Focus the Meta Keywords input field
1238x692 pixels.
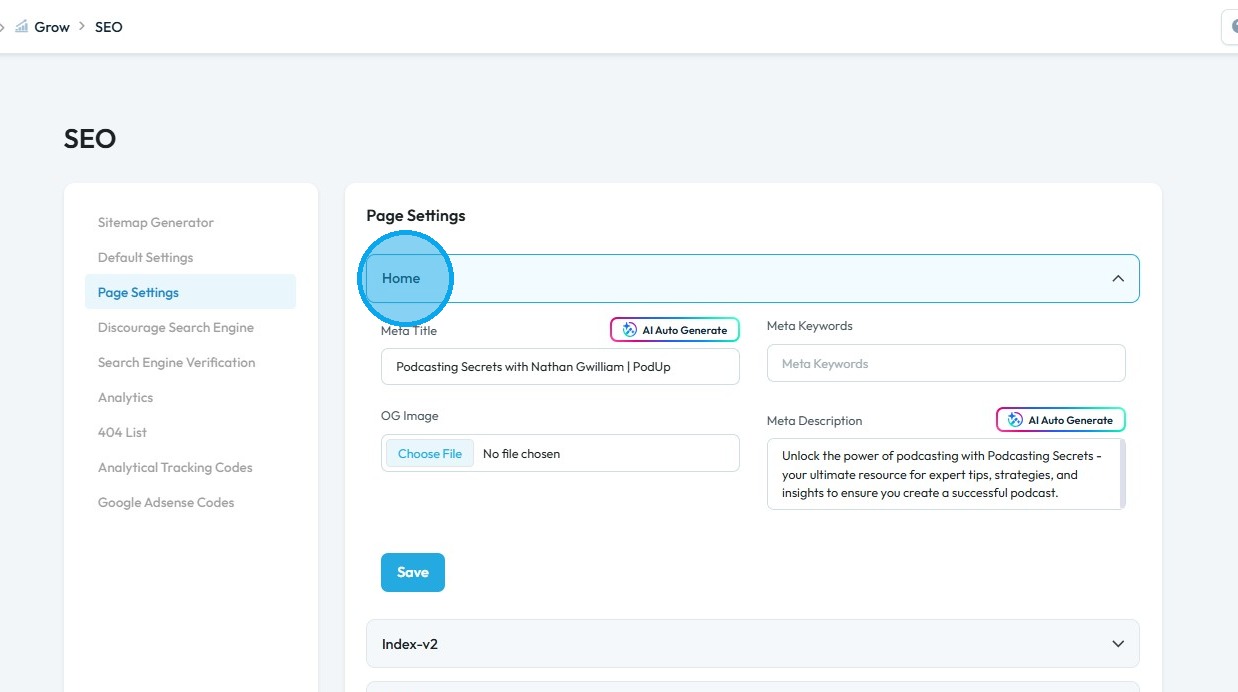pyautogui.click(x=946, y=363)
